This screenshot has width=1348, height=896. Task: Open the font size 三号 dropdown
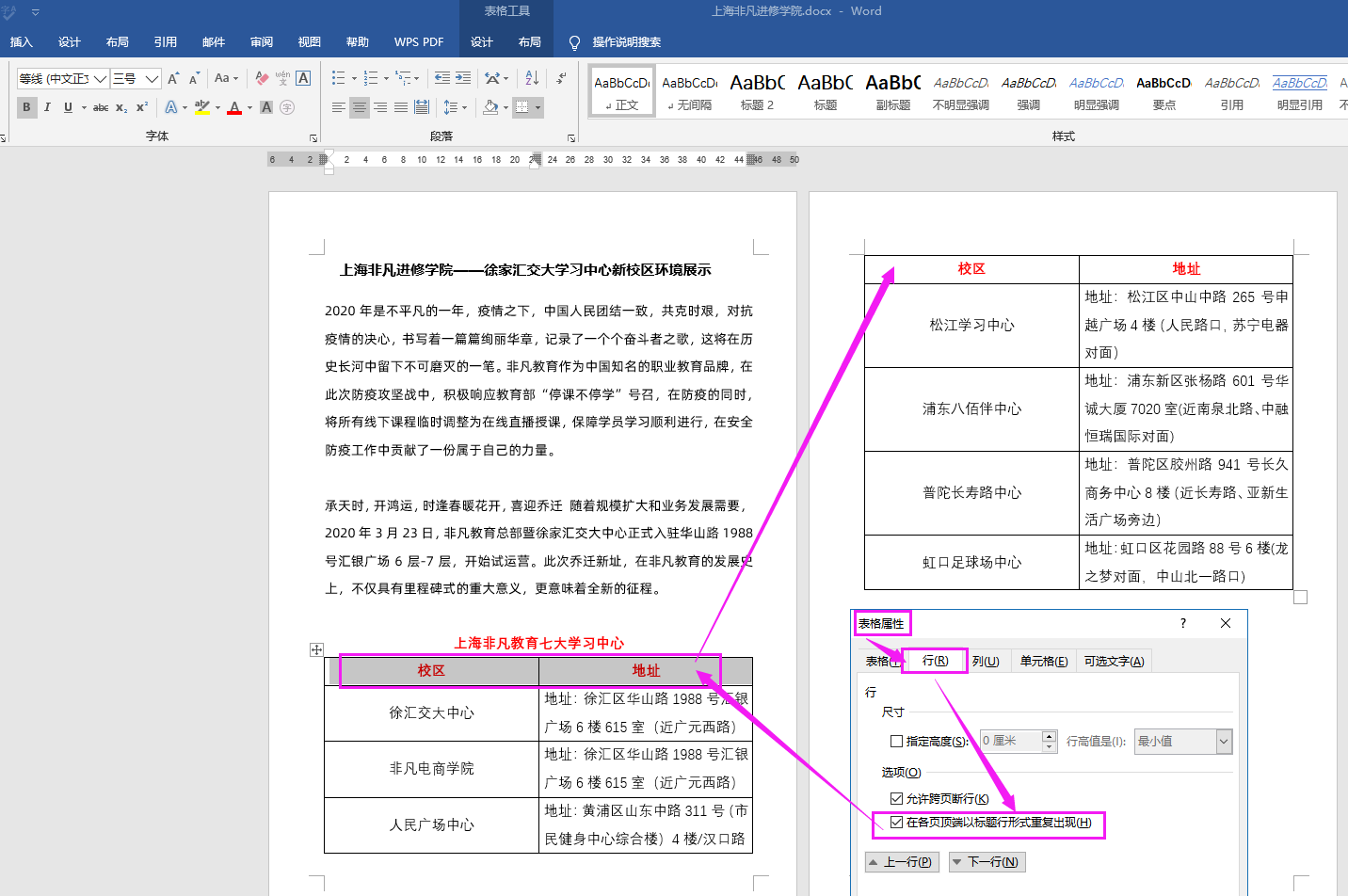pos(152,78)
